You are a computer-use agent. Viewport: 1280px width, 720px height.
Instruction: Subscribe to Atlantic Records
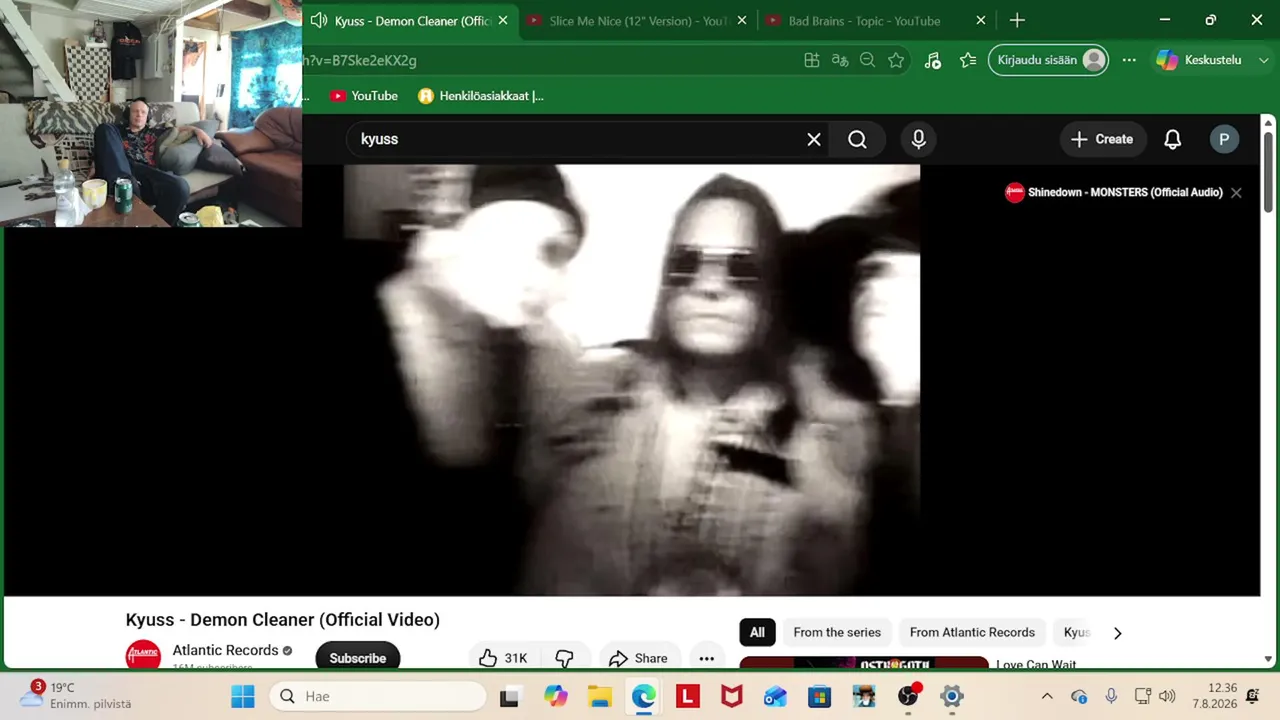pyautogui.click(x=358, y=657)
